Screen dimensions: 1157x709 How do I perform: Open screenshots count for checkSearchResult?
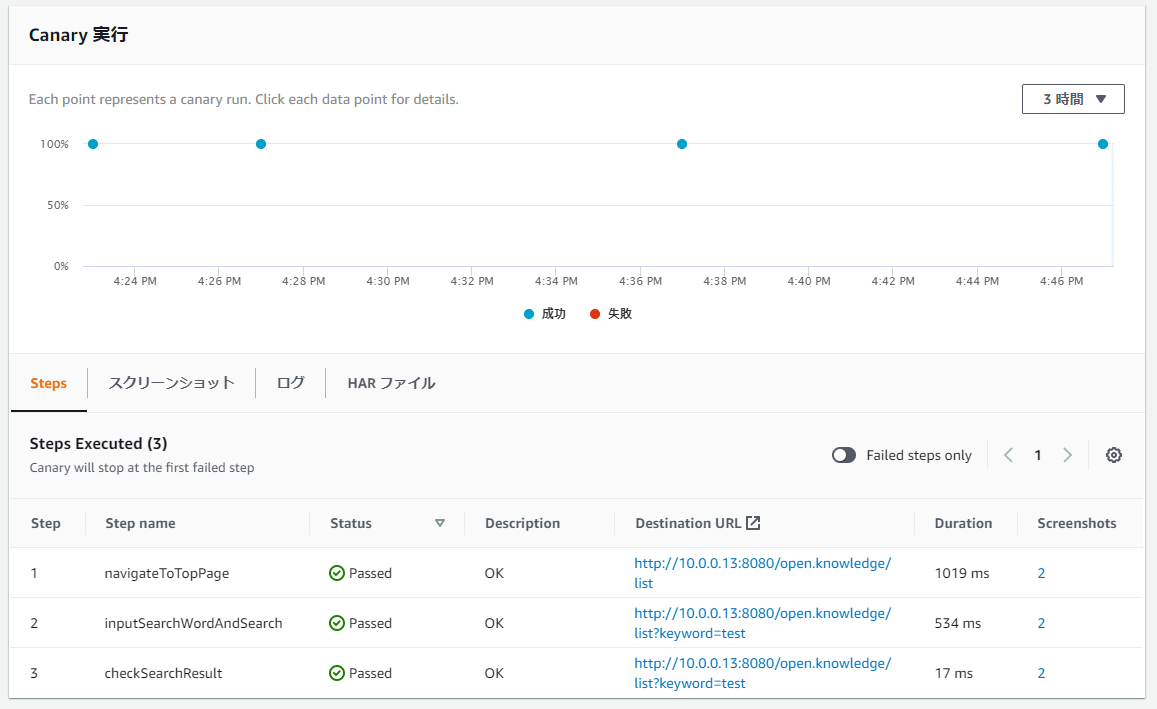click(x=1041, y=674)
